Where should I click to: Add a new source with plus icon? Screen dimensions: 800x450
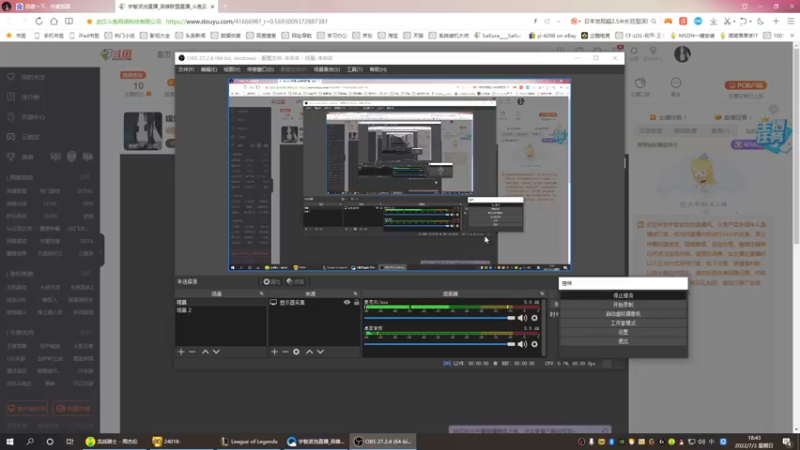click(x=274, y=352)
